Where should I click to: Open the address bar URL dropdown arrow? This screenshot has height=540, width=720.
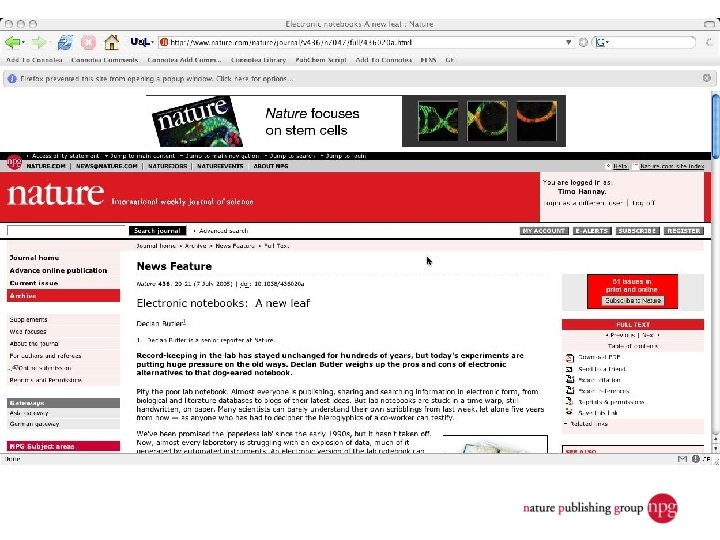click(568, 42)
